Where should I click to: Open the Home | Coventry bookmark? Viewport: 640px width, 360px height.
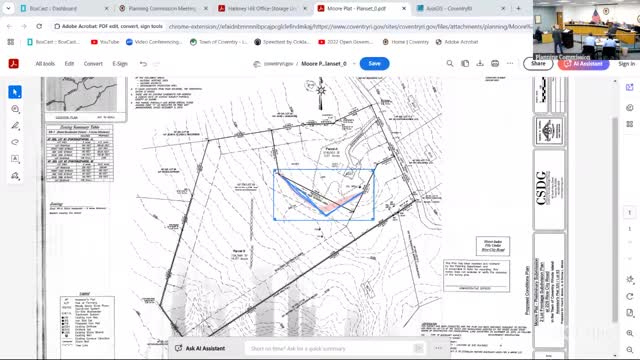pyautogui.click(x=406, y=42)
